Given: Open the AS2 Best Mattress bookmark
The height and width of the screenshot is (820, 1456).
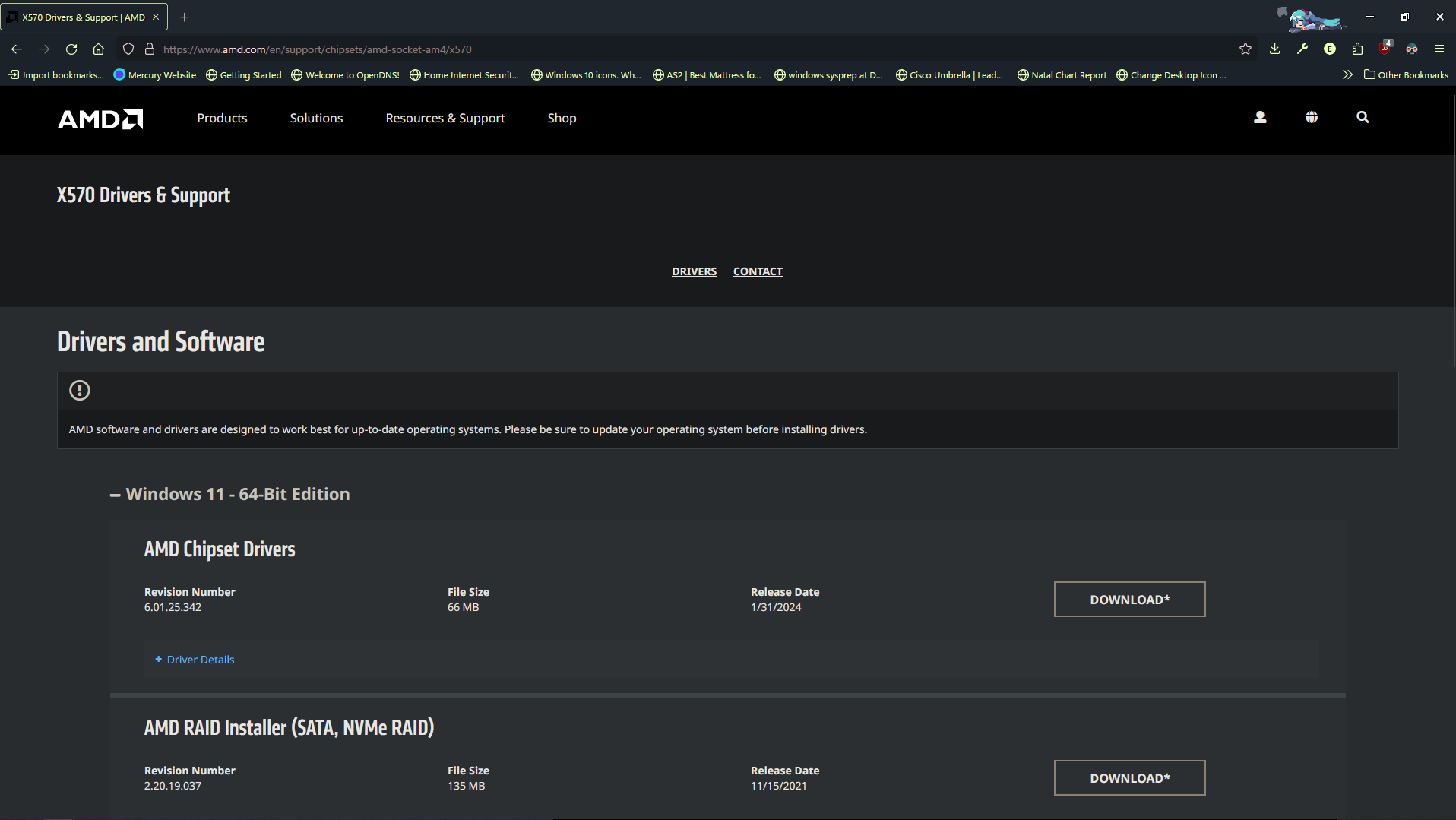Looking at the screenshot, I should (x=707, y=75).
